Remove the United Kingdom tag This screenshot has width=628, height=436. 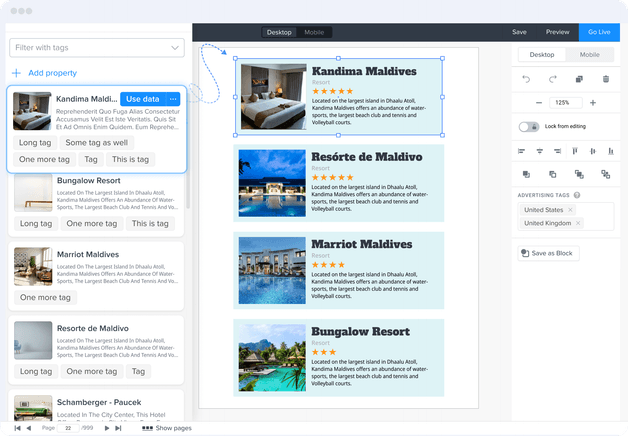[578, 223]
